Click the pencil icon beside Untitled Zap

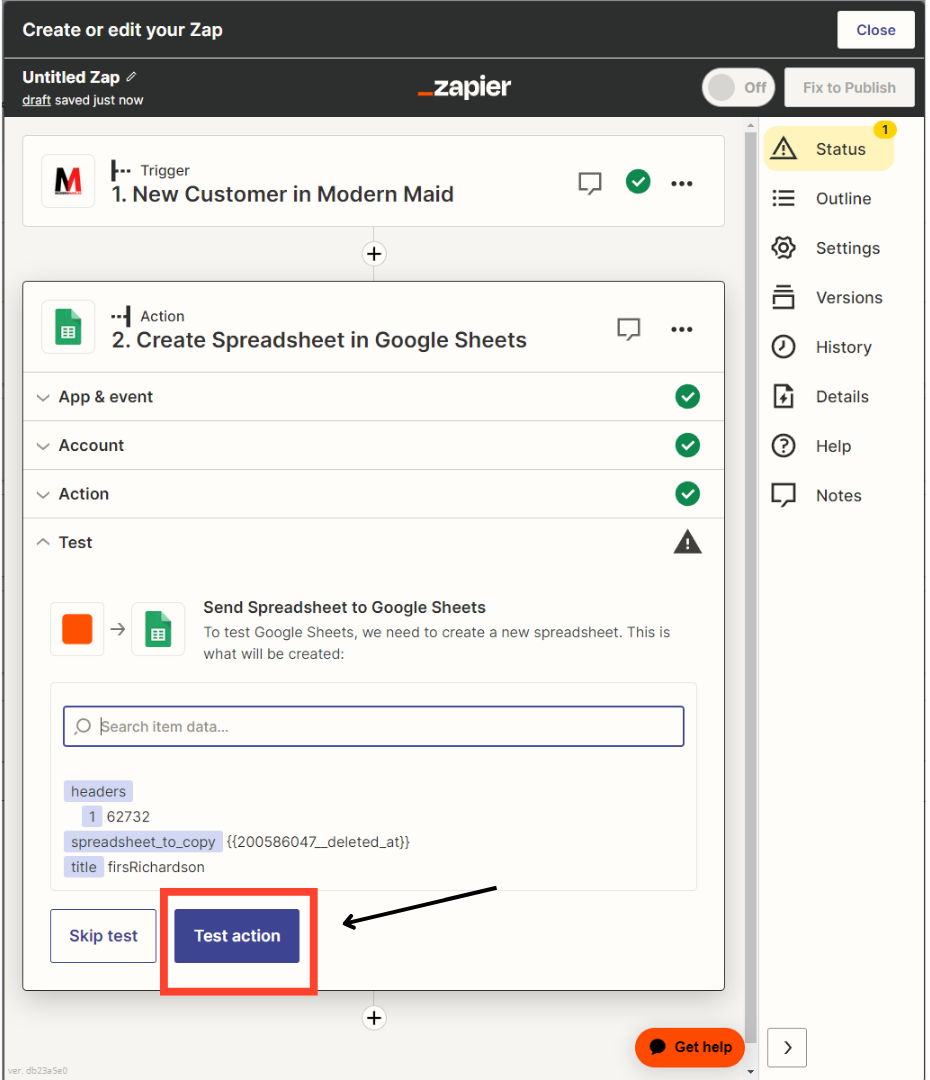[x=131, y=77]
